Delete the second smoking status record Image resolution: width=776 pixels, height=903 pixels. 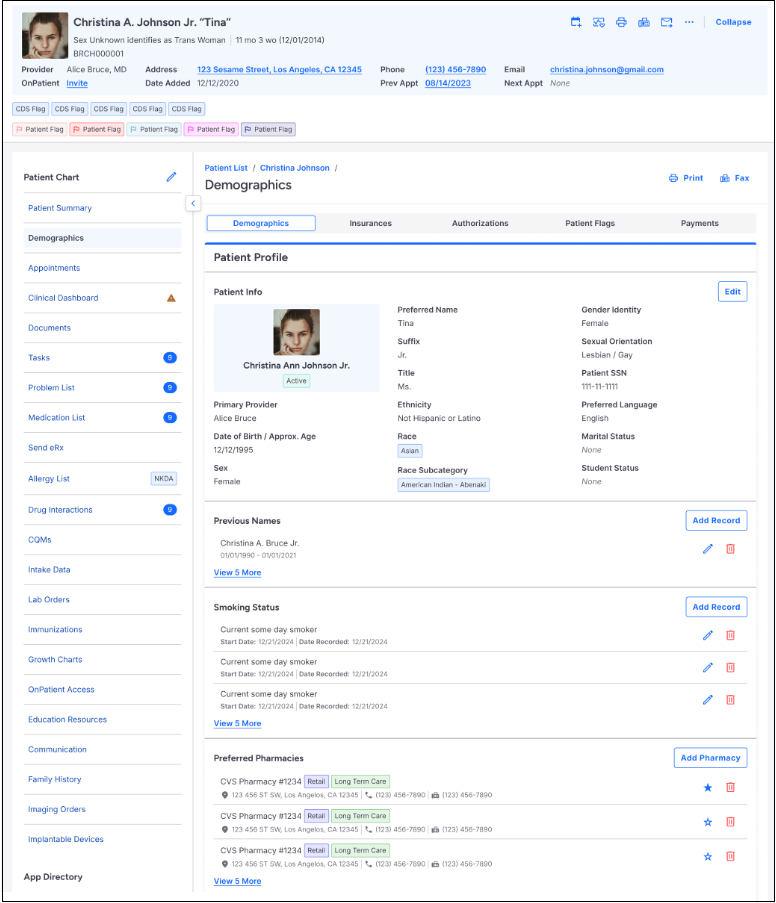pyautogui.click(x=730, y=667)
